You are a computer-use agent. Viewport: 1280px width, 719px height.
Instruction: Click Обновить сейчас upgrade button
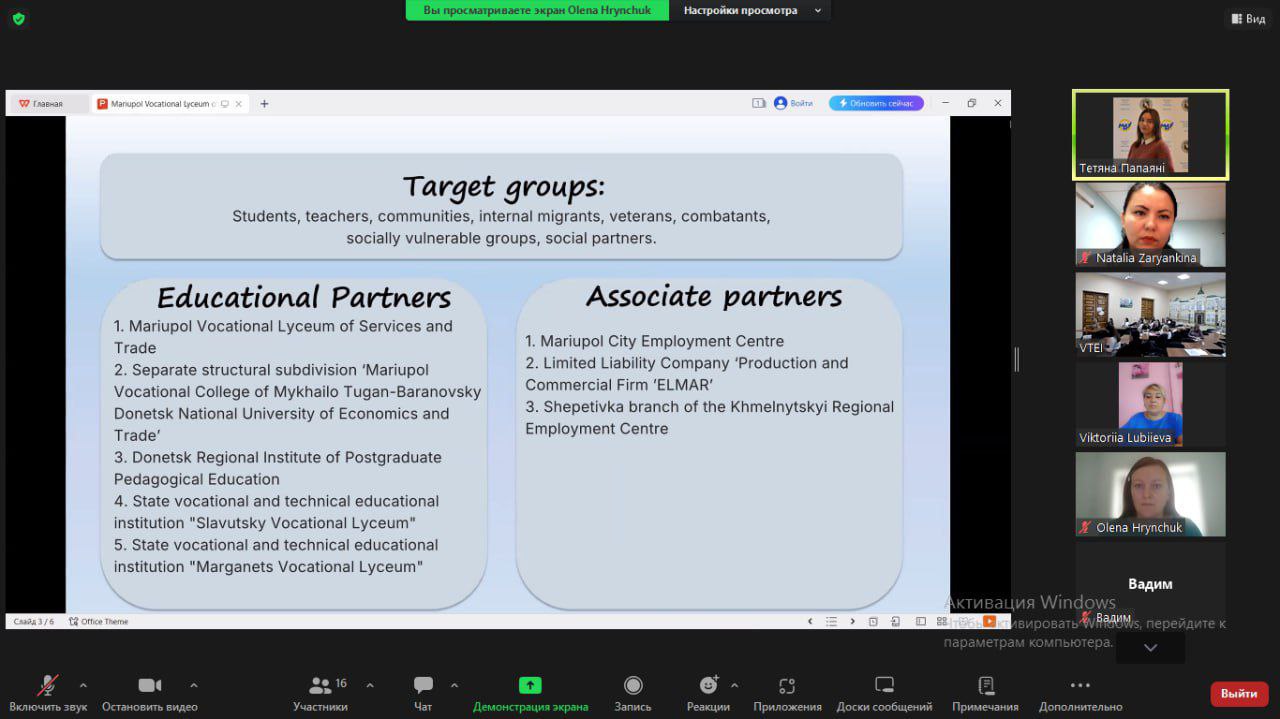click(x=876, y=103)
